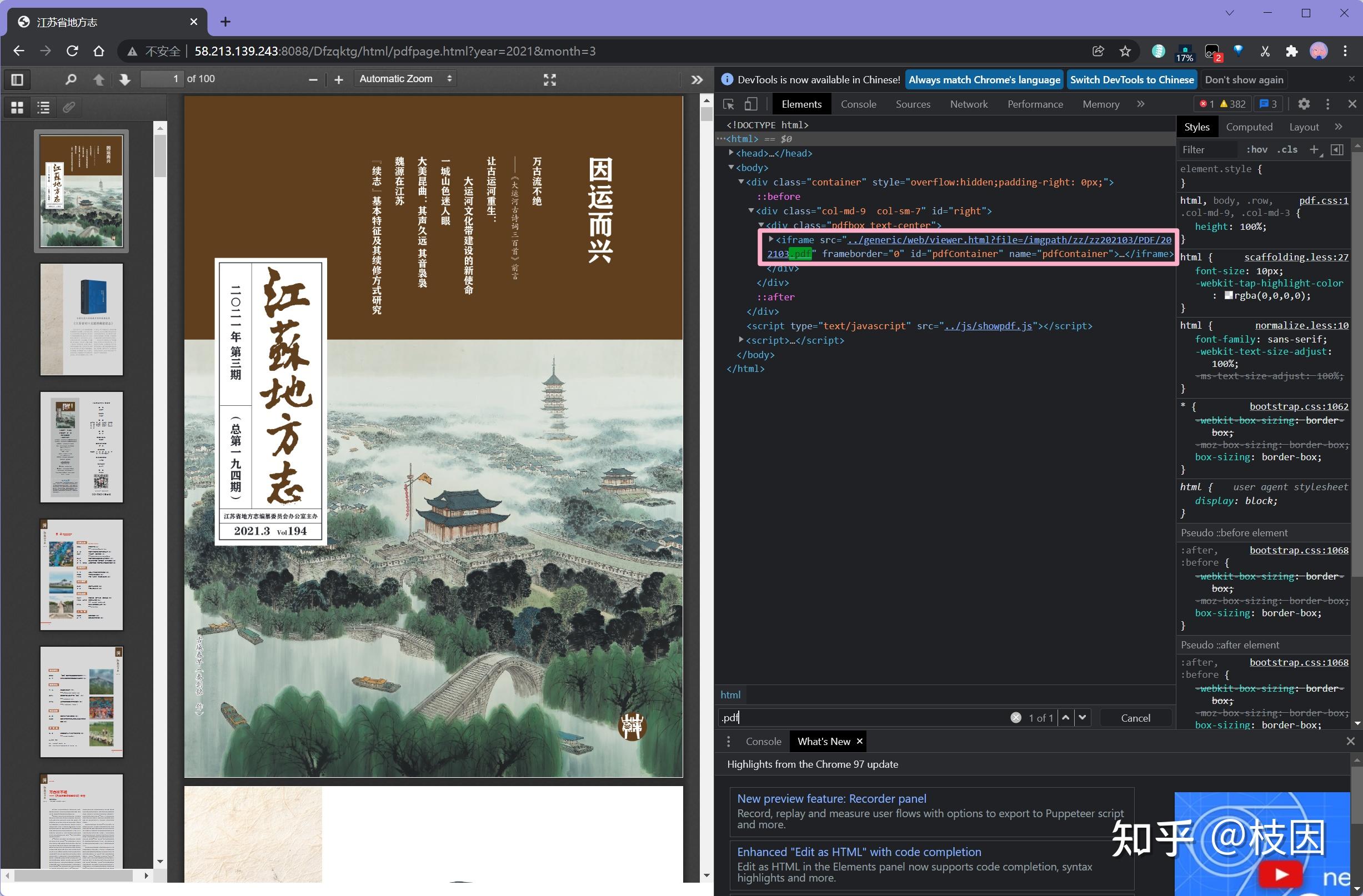Viewport: 1363px width, 896px height.
Task: Open the pdf.css:1 source link
Action: (1324, 200)
